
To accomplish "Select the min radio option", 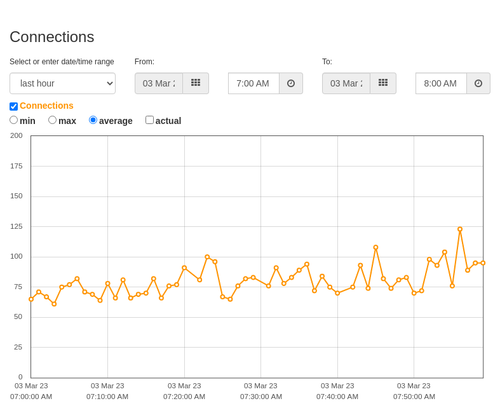I will tap(14, 120).
